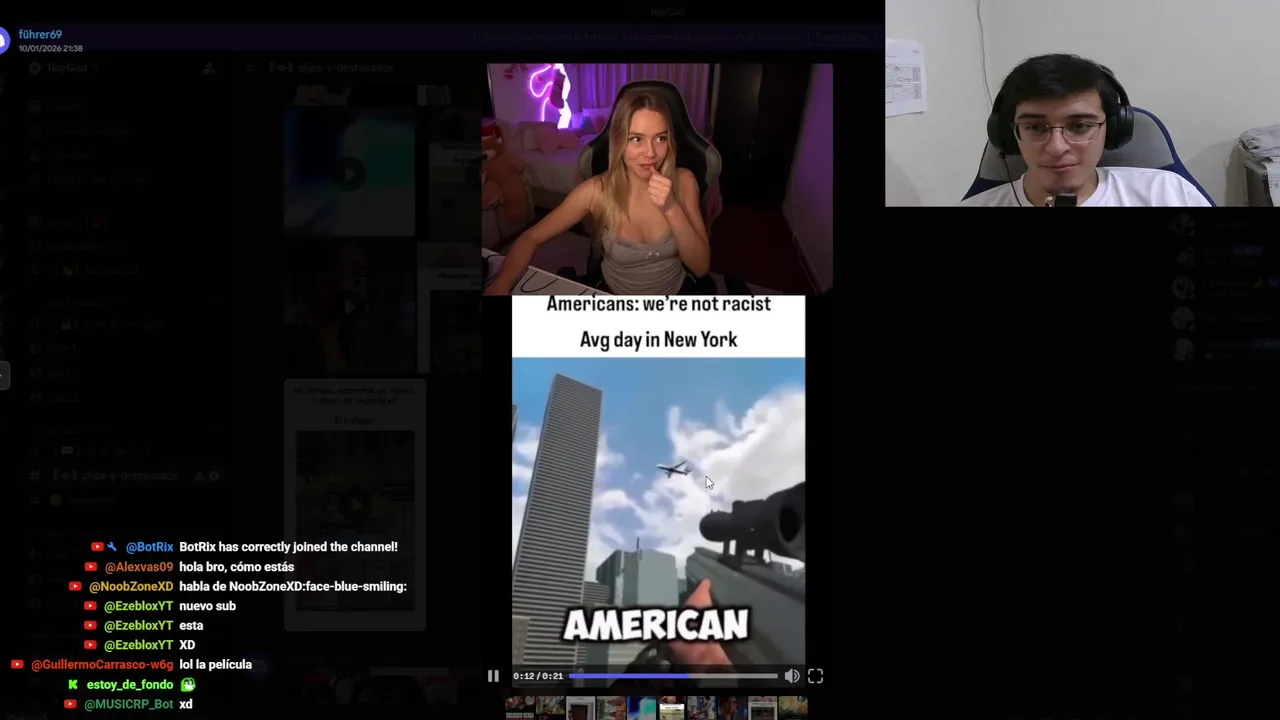The width and height of the screenshot is (1280, 720).
Task: Select the highlighted current thumbnail in carousel
Action: [671, 709]
